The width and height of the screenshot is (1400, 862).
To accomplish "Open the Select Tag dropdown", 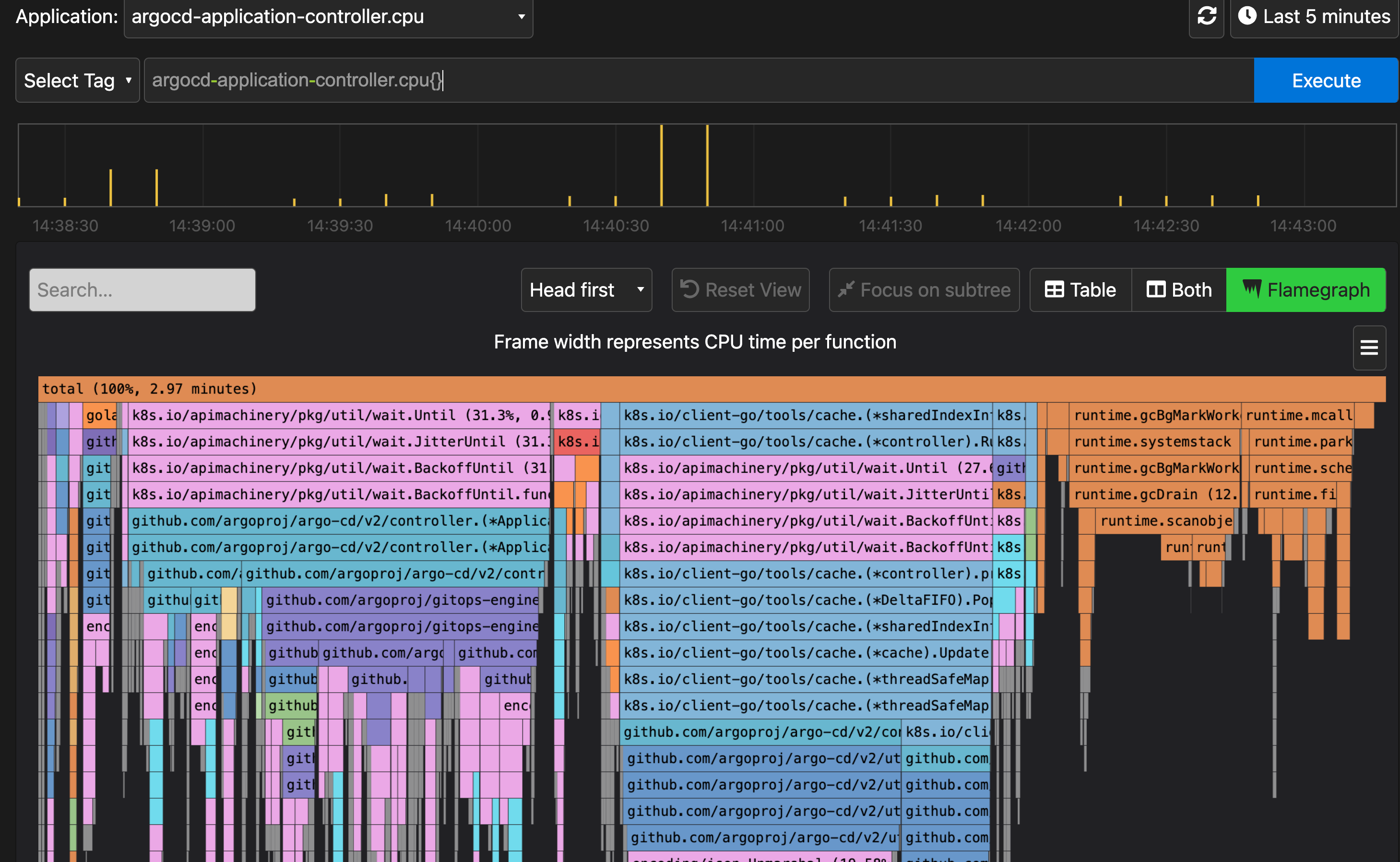I will pos(78,80).
